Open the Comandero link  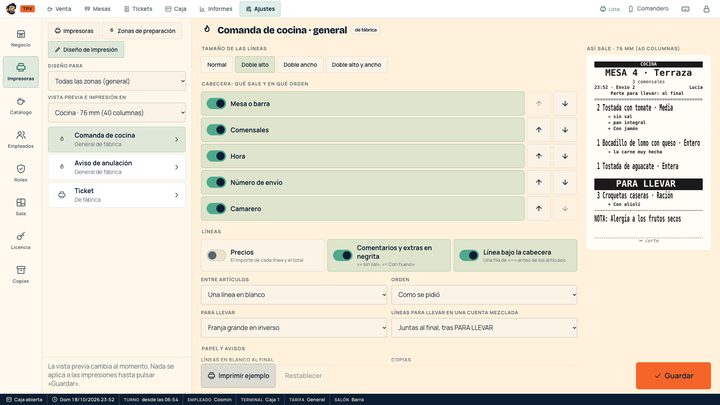tap(648, 9)
